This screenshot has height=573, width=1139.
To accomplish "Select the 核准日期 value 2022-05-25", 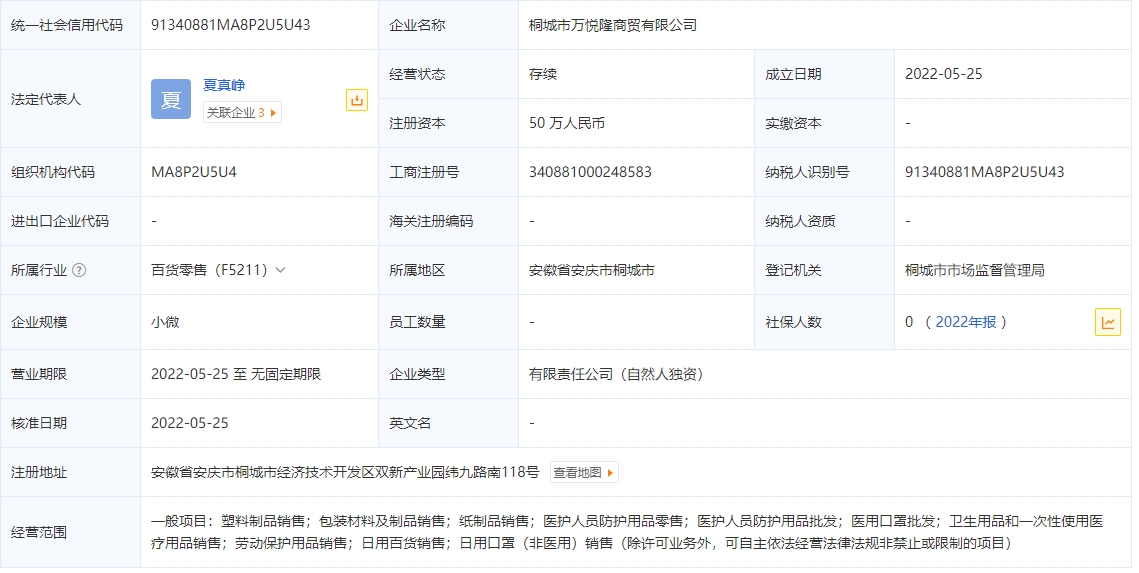I will pos(190,423).
